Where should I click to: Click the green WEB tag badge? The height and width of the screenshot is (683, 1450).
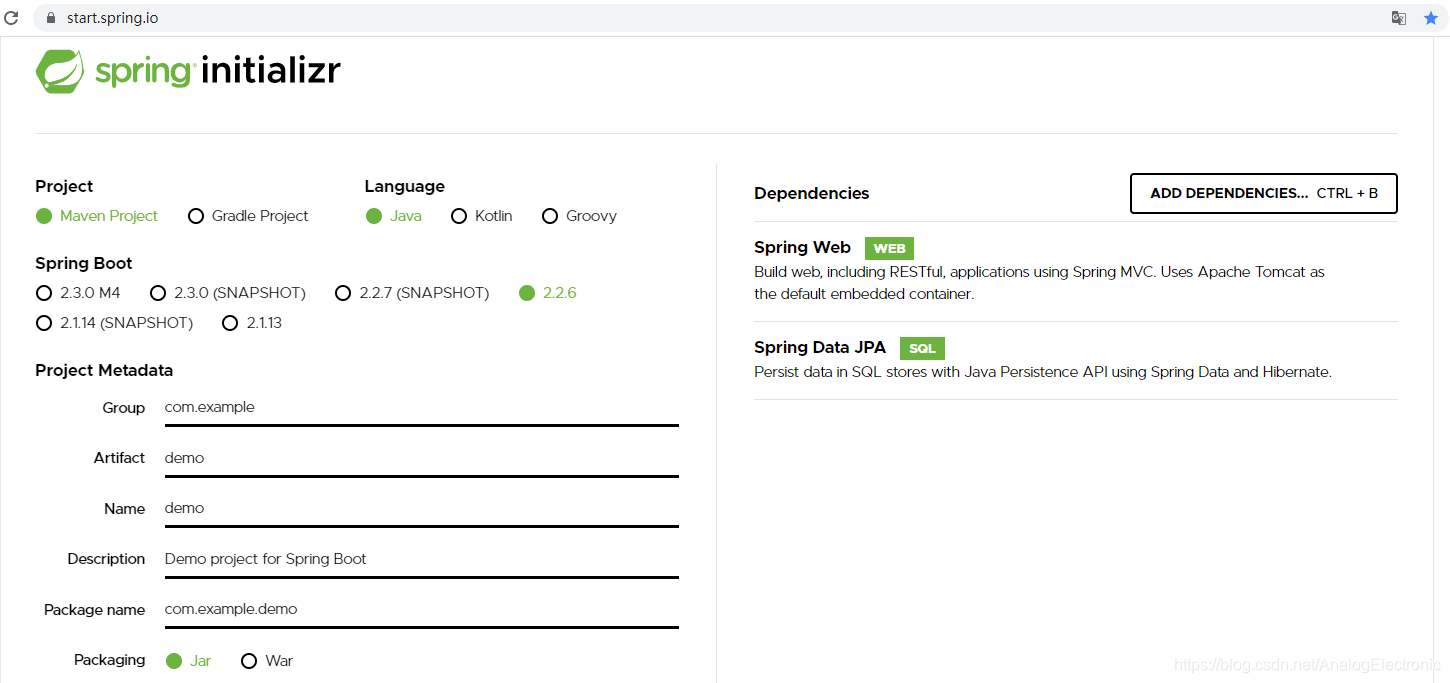tap(889, 248)
